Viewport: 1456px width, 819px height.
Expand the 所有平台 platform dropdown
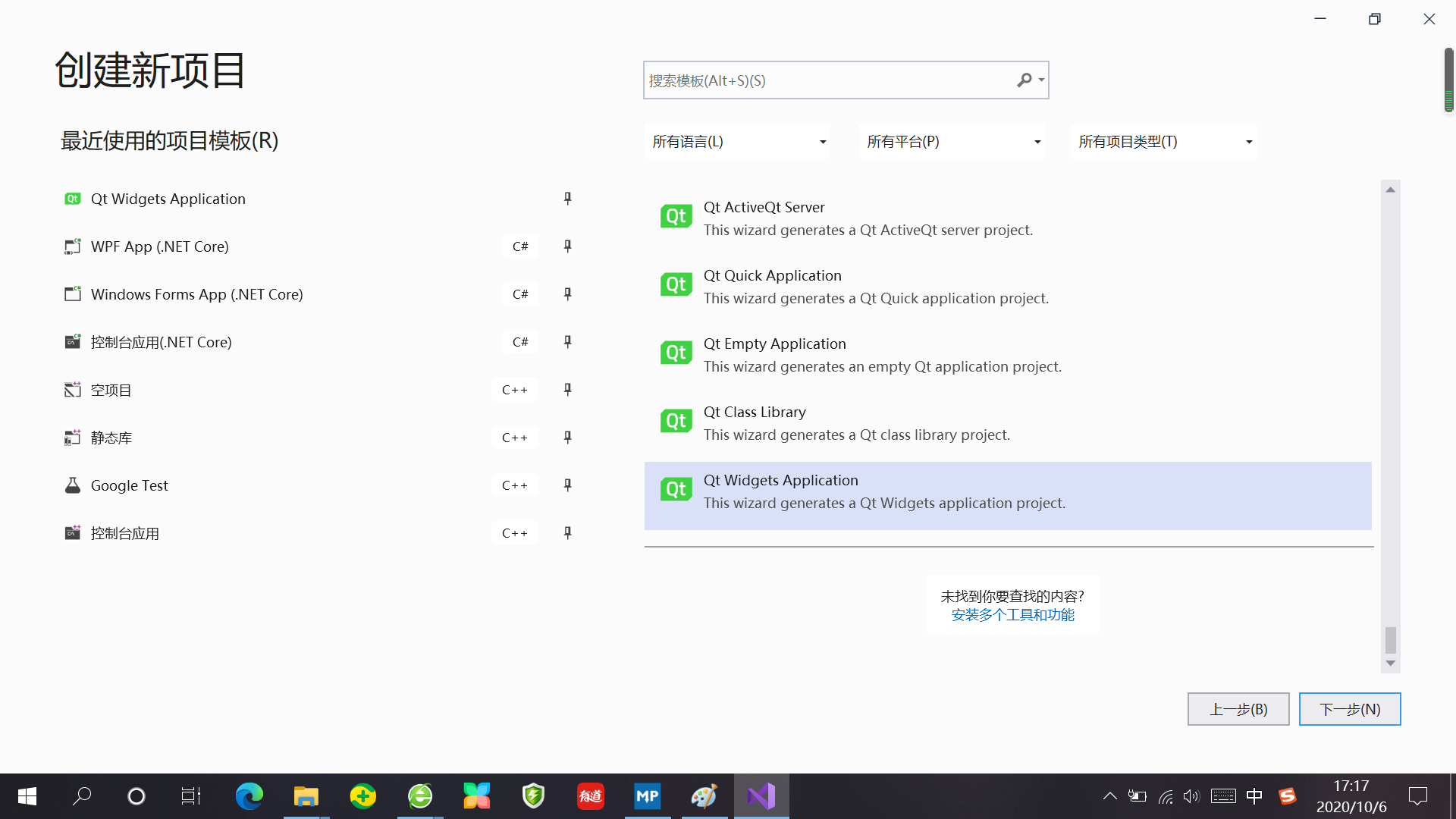click(x=952, y=142)
